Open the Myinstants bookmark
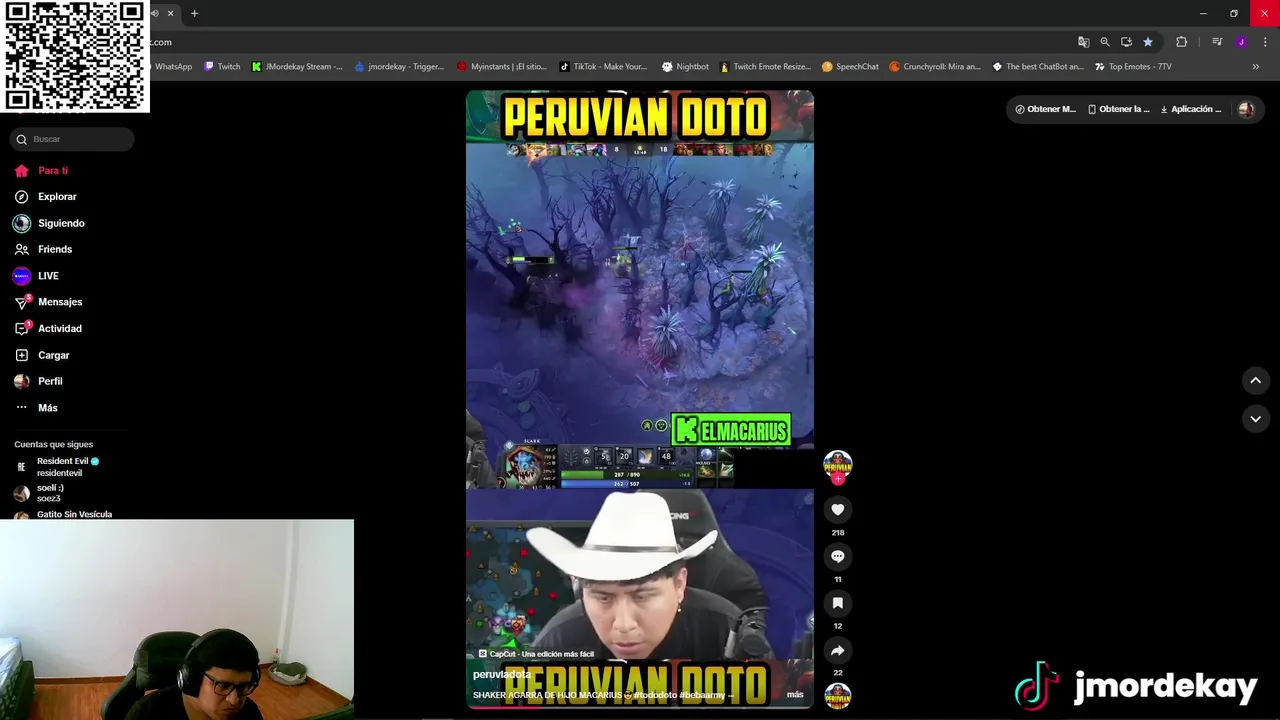1280x720 pixels. (502, 67)
